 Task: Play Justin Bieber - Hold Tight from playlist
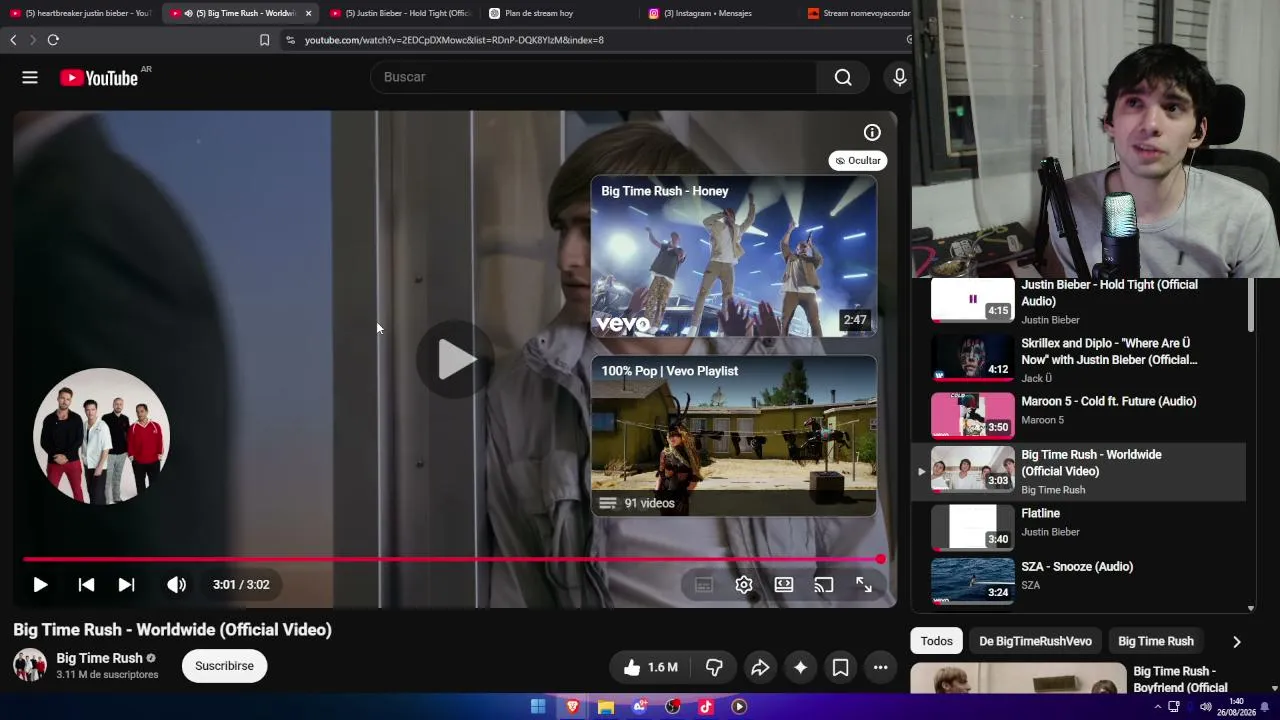(x=1078, y=302)
